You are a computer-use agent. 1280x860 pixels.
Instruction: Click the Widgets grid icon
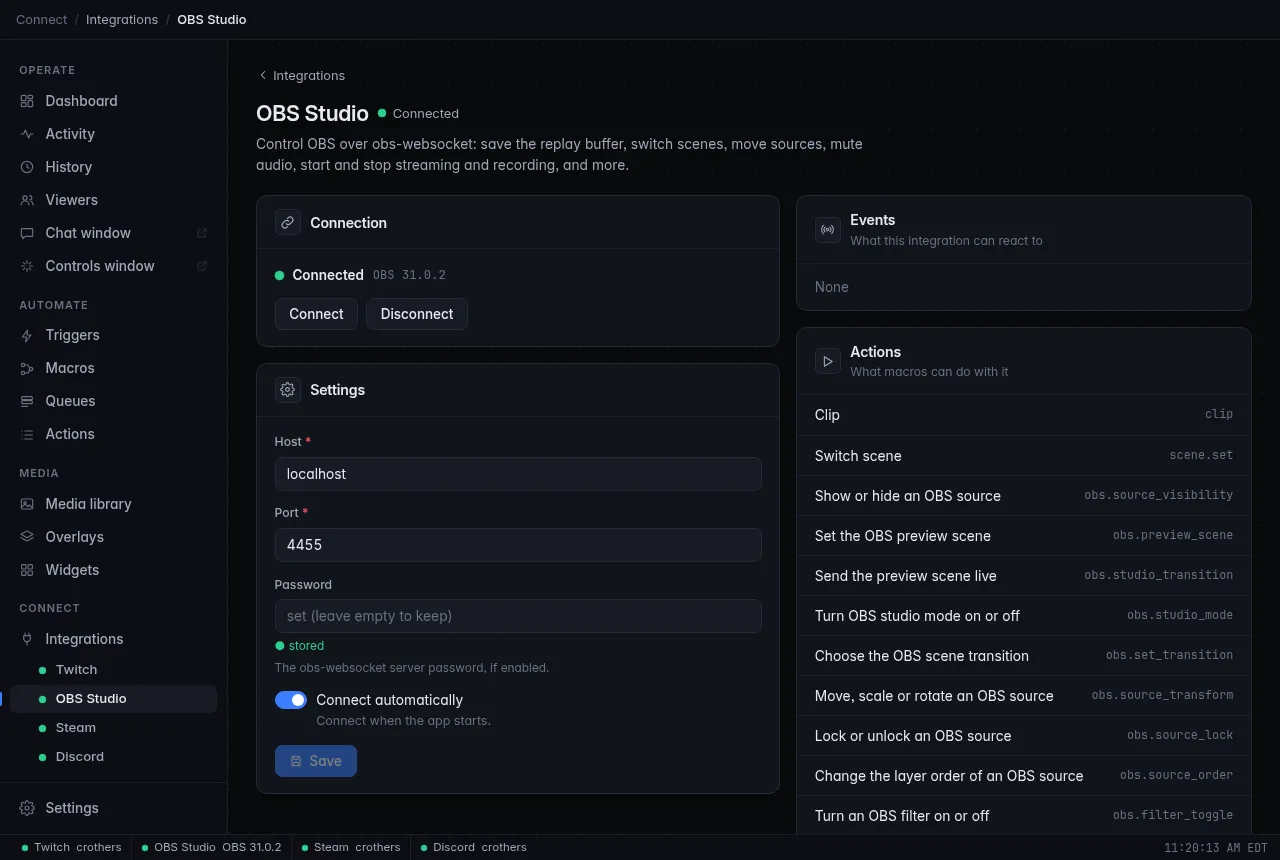click(27, 570)
